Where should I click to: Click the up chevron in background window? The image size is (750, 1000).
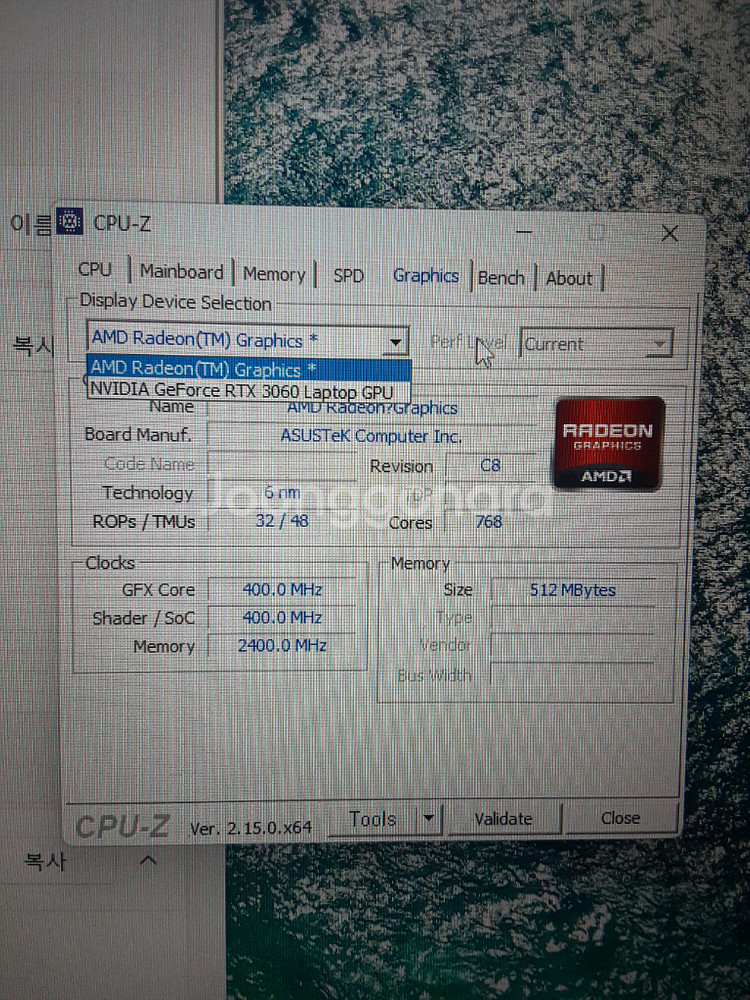pyautogui.click(x=148, y=861)
